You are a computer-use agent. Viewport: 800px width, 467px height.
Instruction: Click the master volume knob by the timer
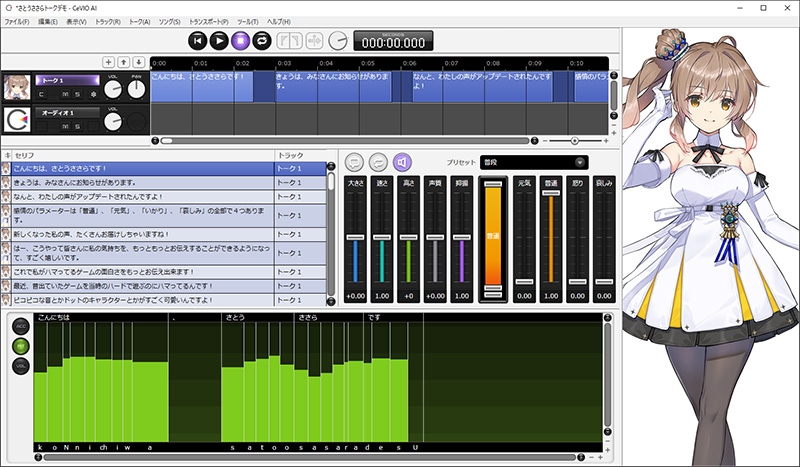tap(338, 40)
